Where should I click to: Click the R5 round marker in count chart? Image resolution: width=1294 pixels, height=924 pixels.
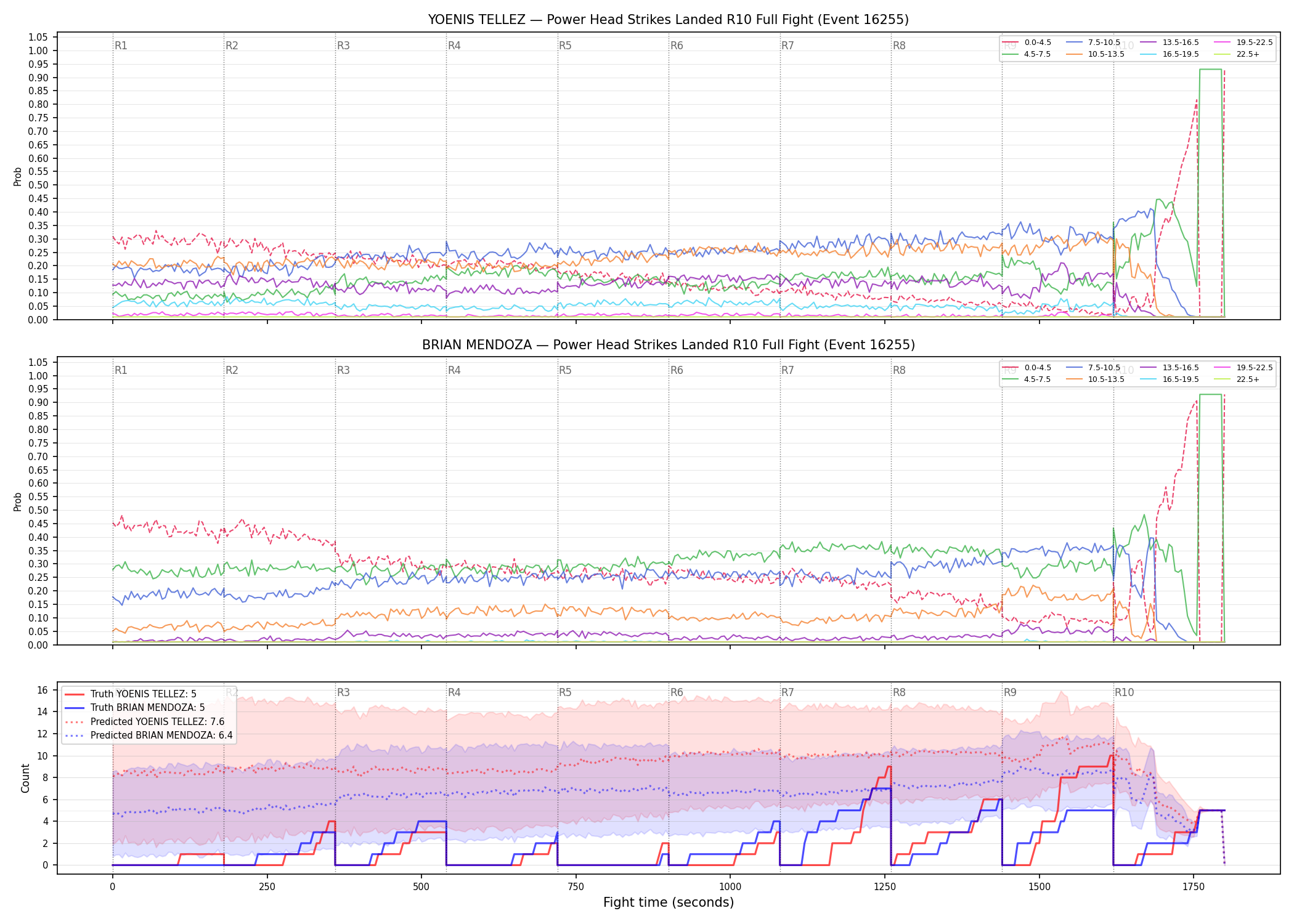[565, 692]
